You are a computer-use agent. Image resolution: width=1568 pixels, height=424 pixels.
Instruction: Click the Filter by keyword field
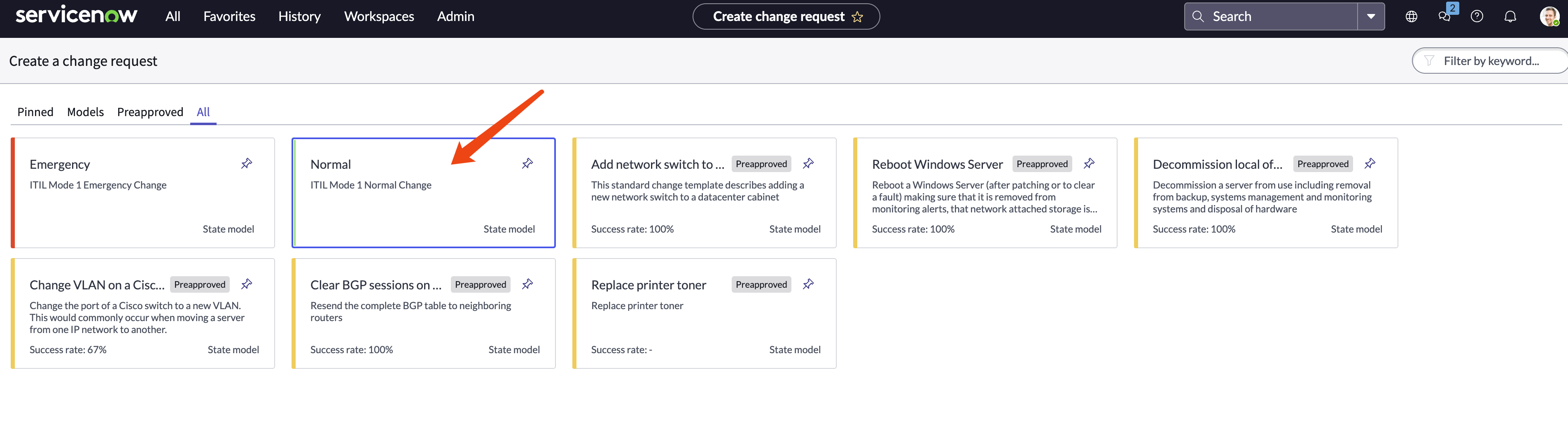[x=1491, y=61]
